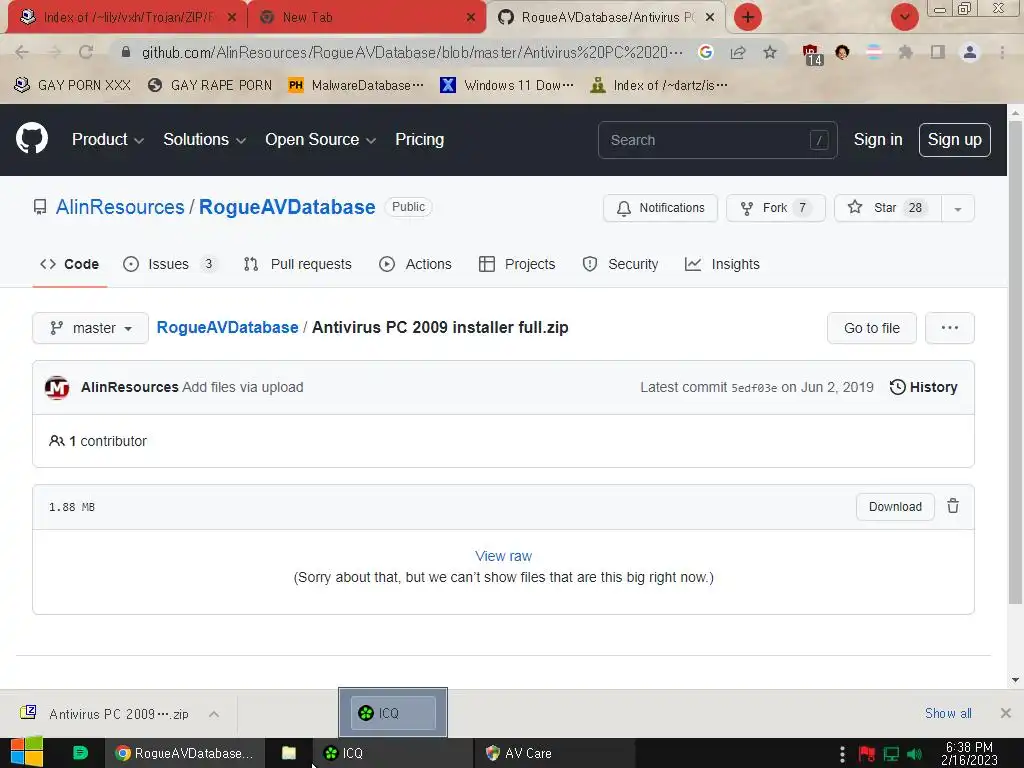Open the Security tab

click(620, 264)
